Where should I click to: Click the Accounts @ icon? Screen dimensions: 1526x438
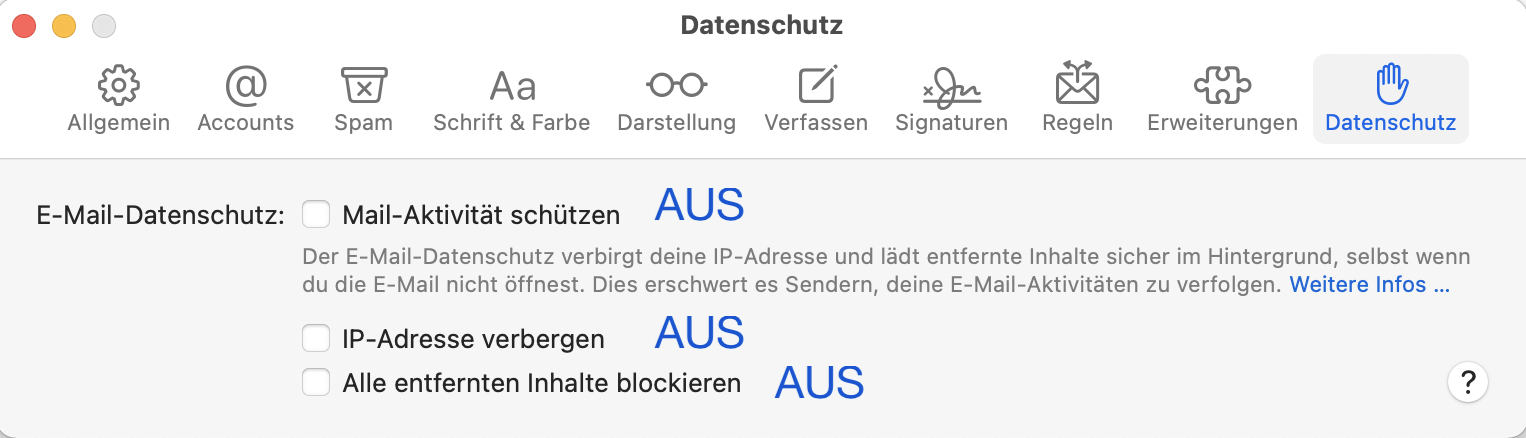[x=245, y=87]
